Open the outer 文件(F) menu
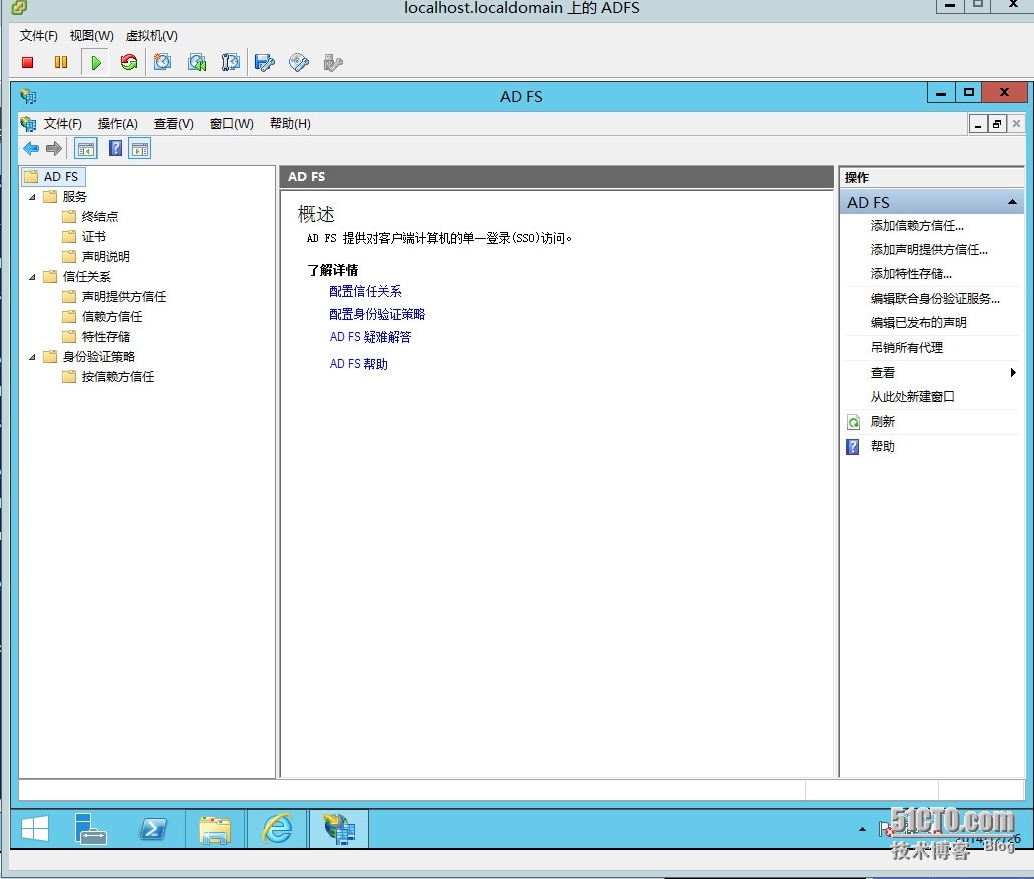Viewport: 1034px width, 879px height. click(x=39, y=36)
